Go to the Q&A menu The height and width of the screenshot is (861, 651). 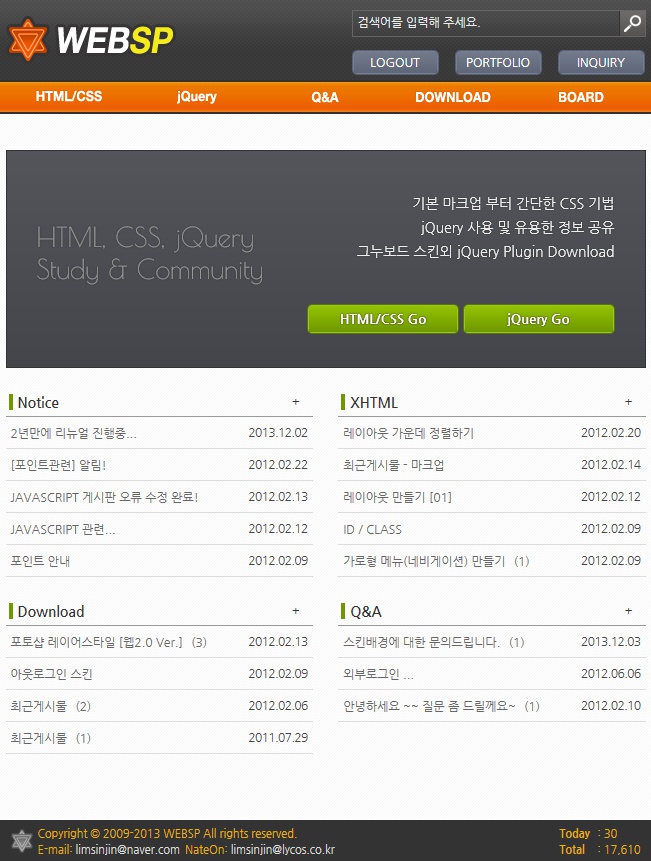325,97
